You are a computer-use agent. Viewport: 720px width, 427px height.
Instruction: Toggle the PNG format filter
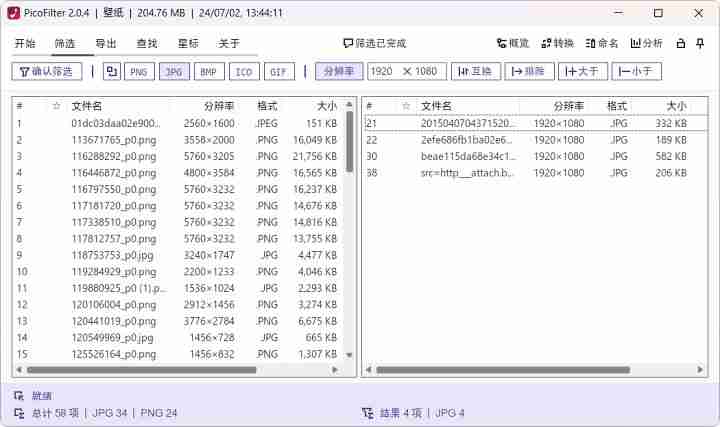[x=139, y=72]
